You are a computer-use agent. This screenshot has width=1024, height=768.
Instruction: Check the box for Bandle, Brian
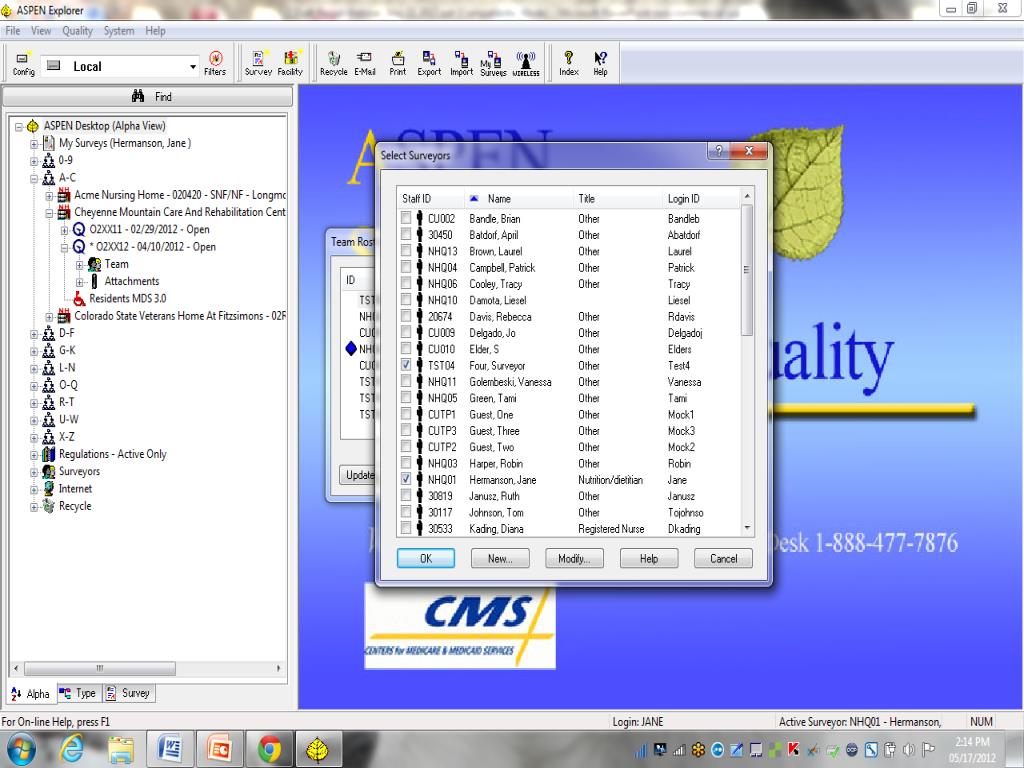coord(406,218)
